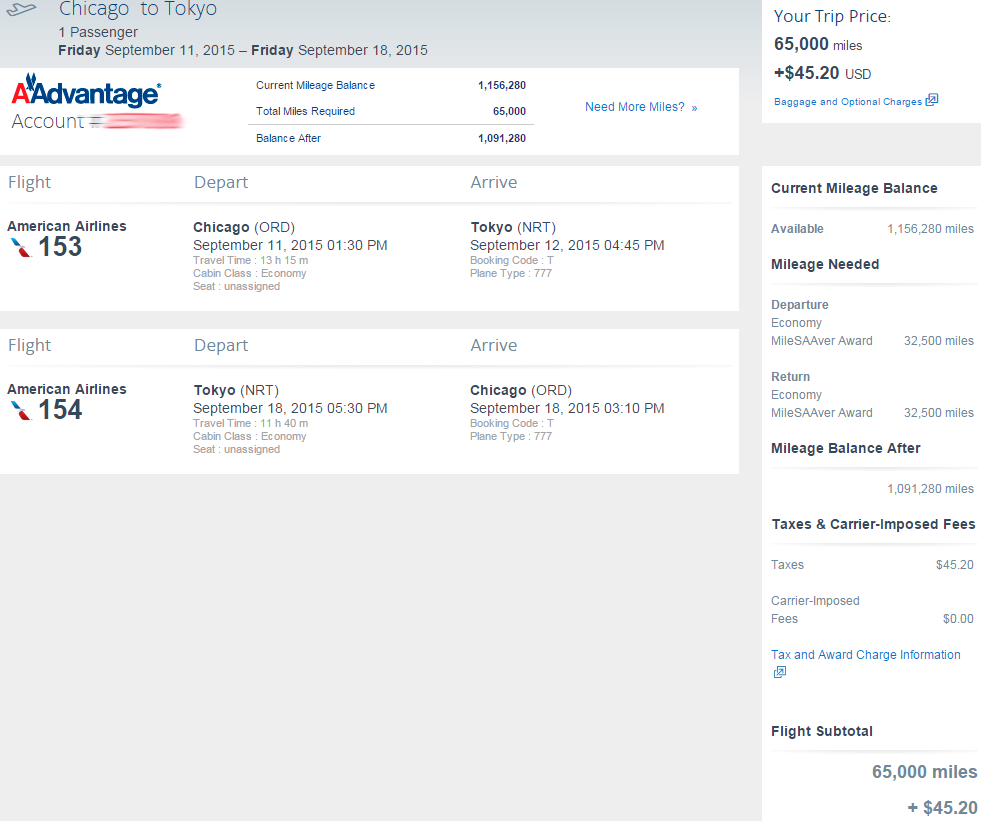Click Your Trip Price 65,000 miles
The width and height of the screenshot is (981, 821).
818,44
